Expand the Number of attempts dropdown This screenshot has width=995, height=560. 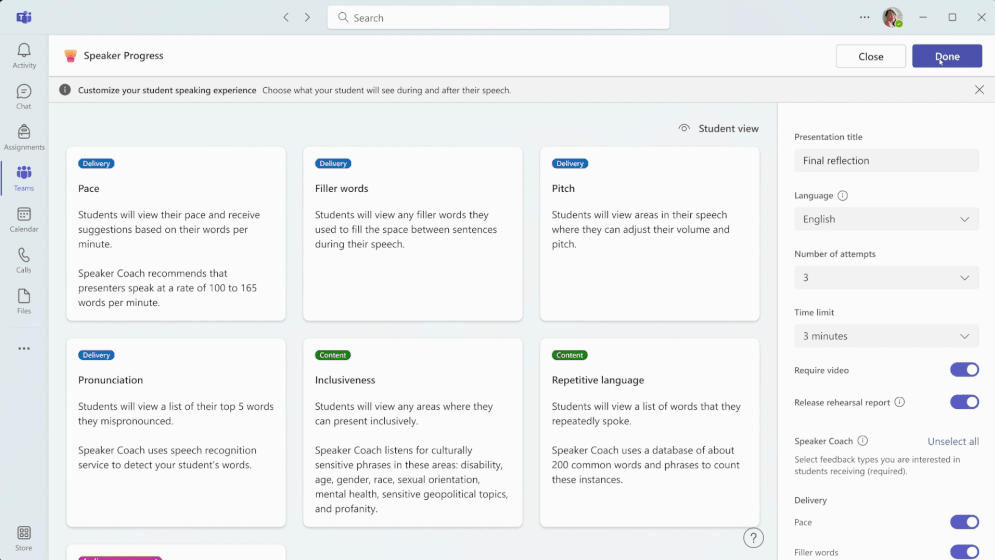886,277
